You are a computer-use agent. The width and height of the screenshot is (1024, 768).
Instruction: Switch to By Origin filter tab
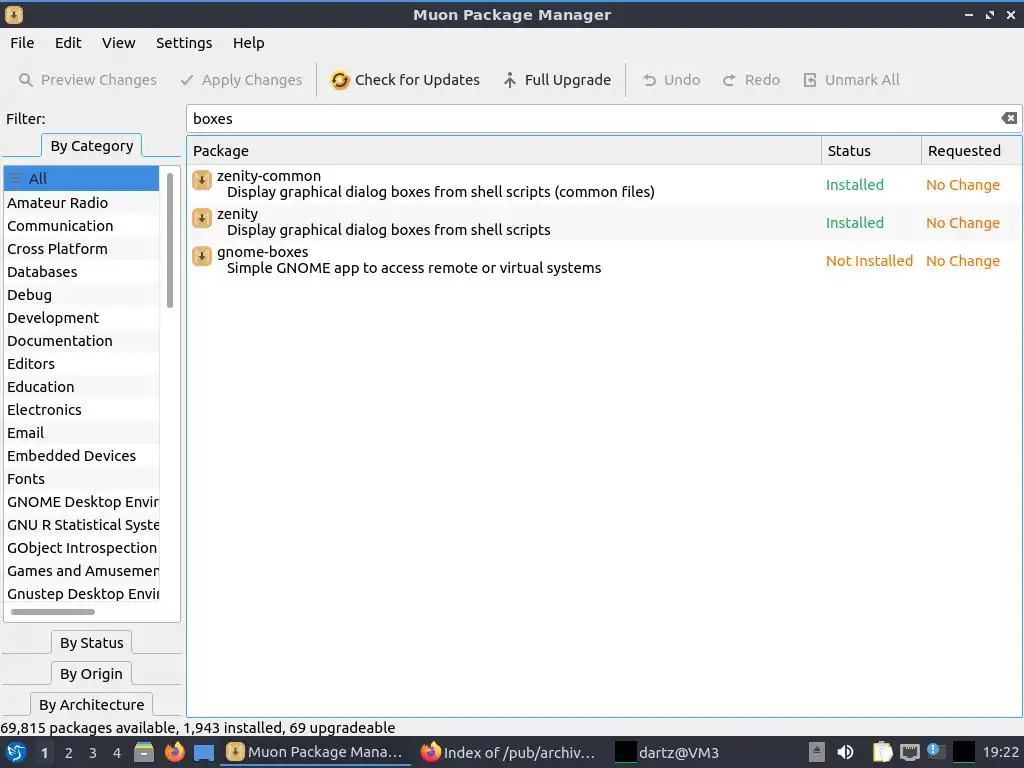tap(91, 674)
